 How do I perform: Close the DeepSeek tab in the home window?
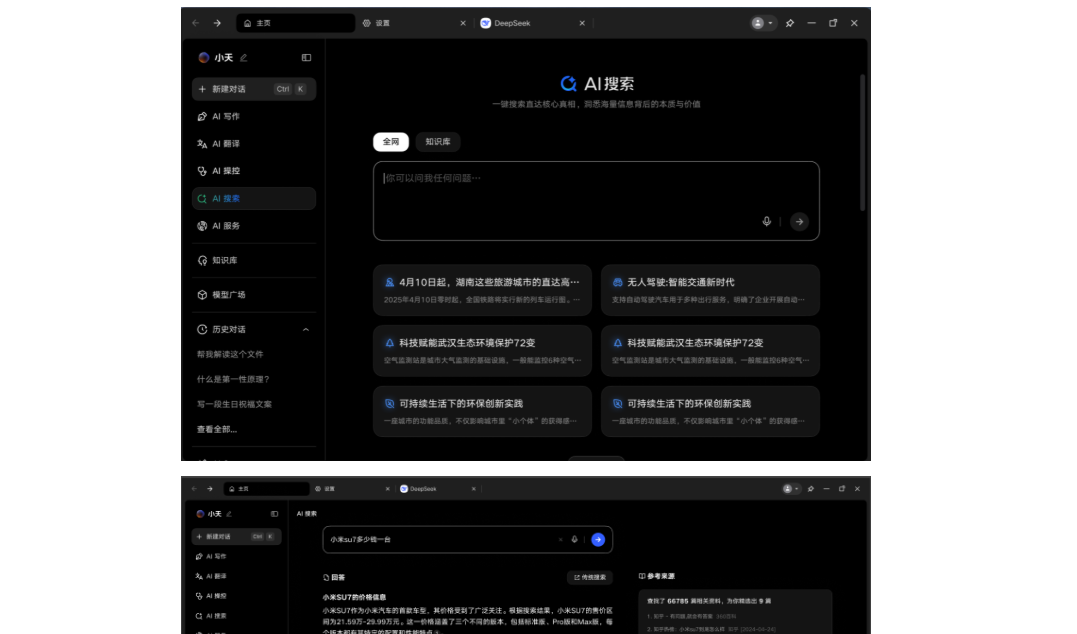click(x=582, y=23)
